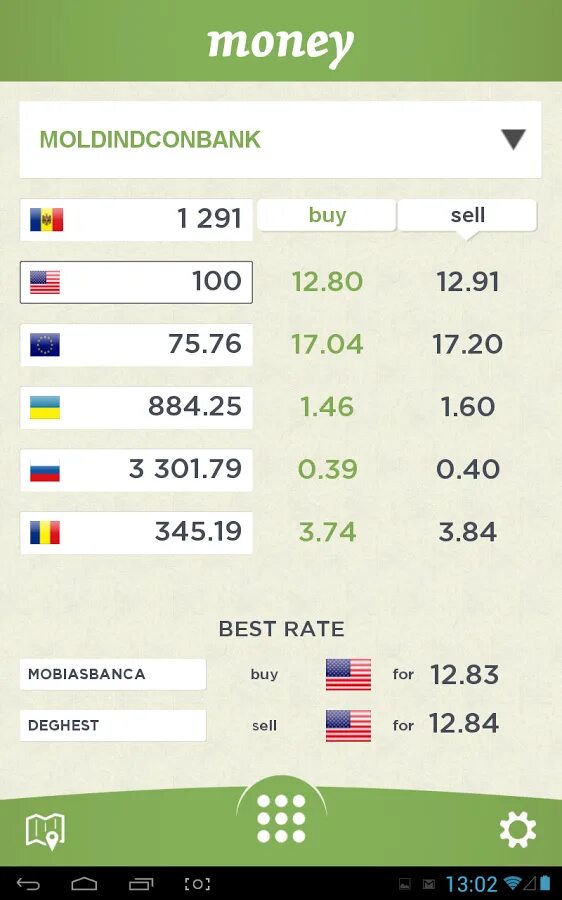Image resolution: width=562 pixels, height=900 pixels.
Task: Tap the Russian flag icon
Action: coord(45,470)
